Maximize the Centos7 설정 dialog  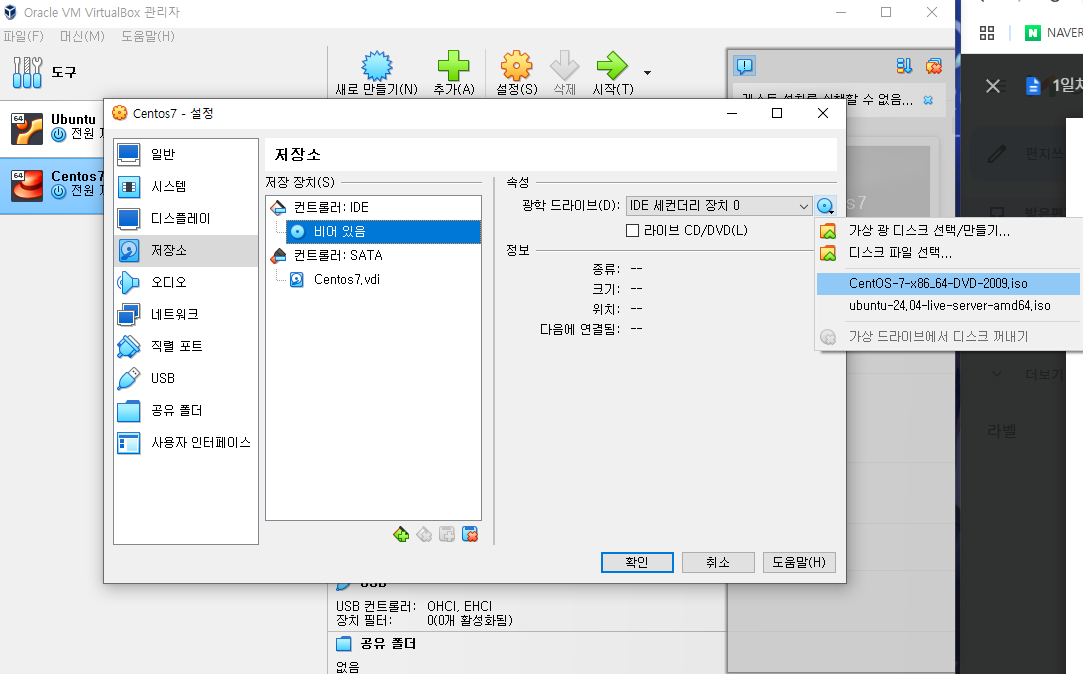(777, 113)
